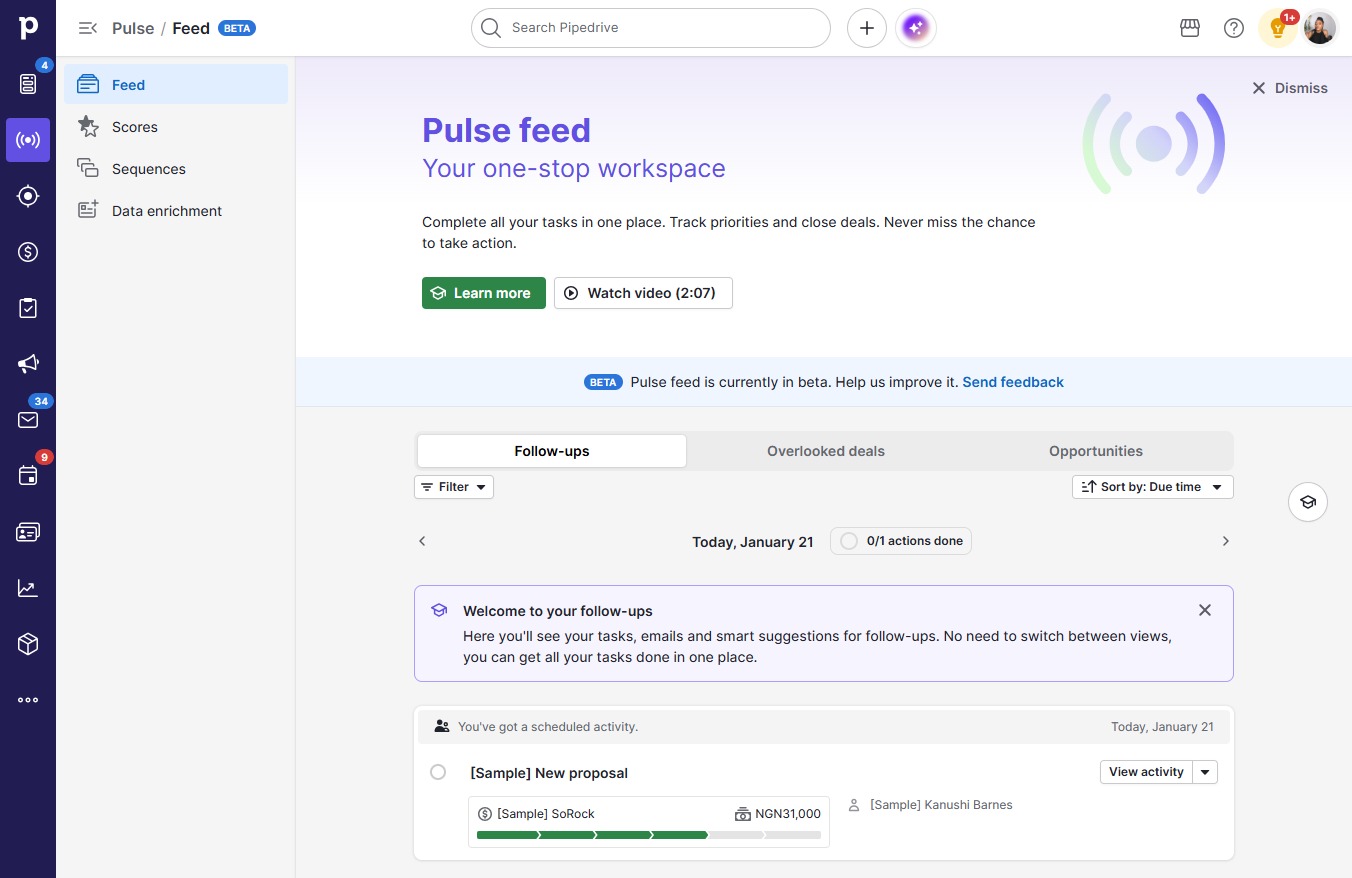Open Campaigns megaphone icon
The height and width of the screenshot is (878, 1352).
tap(28, 364)
